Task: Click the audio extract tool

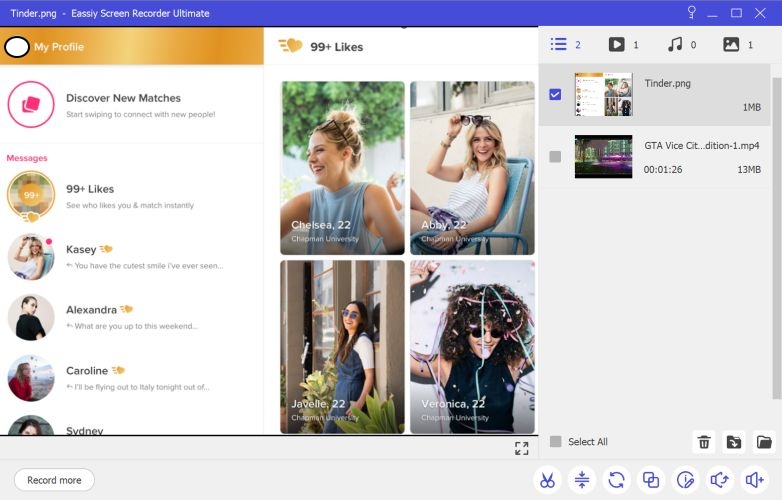Action: point(720,480)
